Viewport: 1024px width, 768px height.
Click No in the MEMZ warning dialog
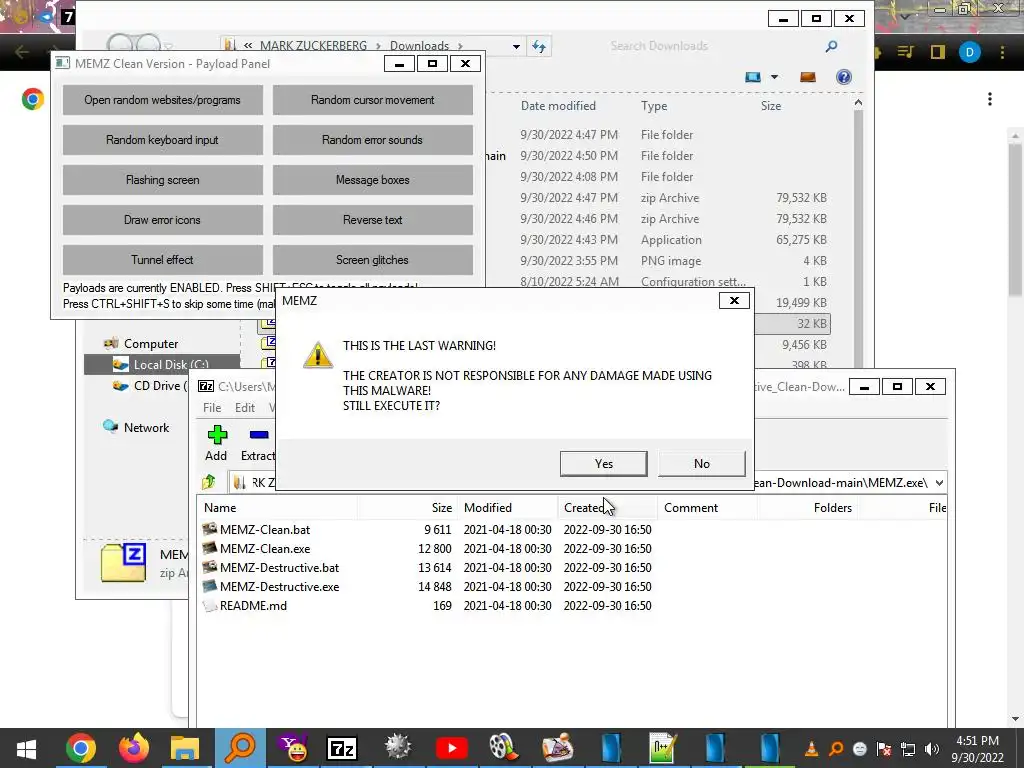701,463
